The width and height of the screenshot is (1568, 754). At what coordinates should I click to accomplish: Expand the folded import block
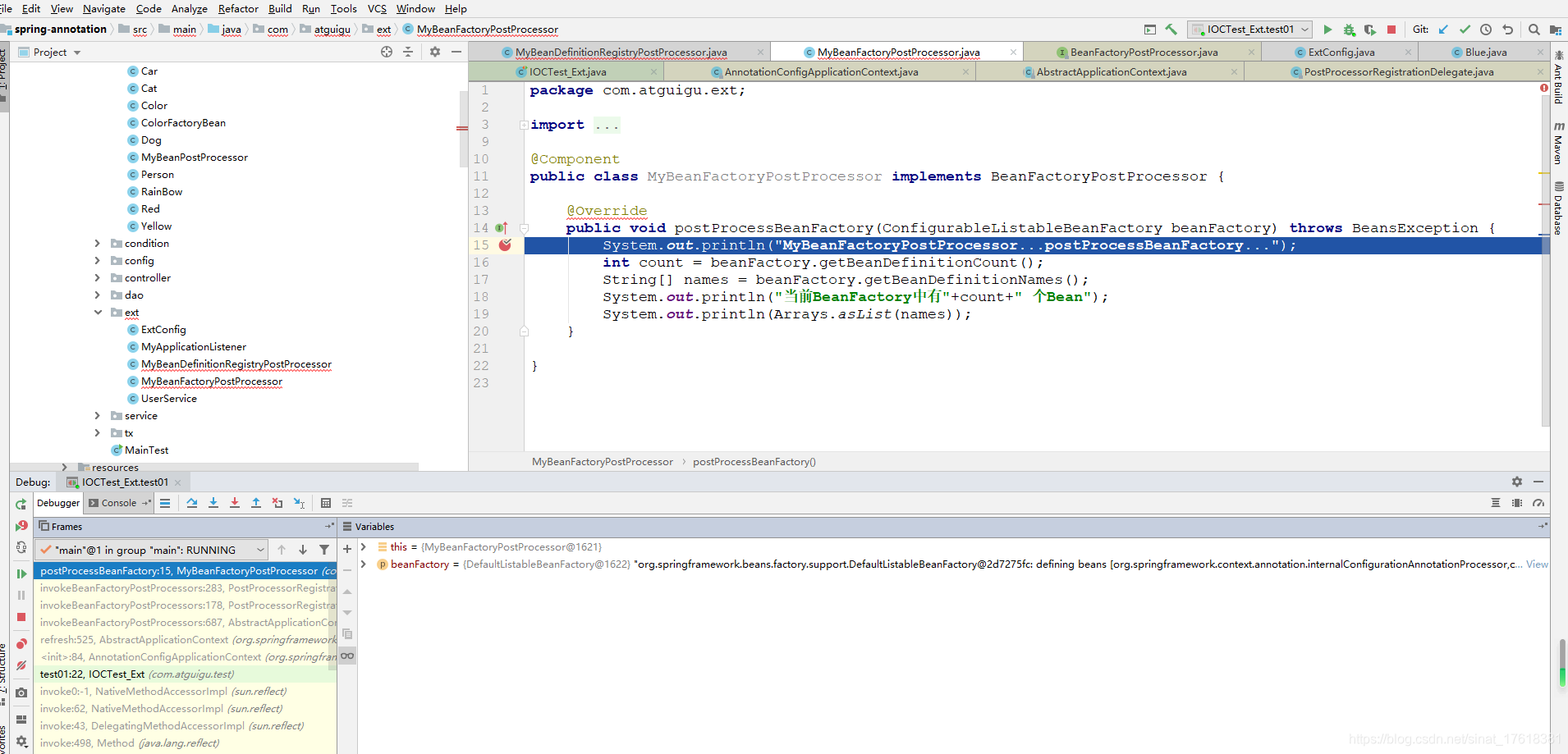(524, 125)
